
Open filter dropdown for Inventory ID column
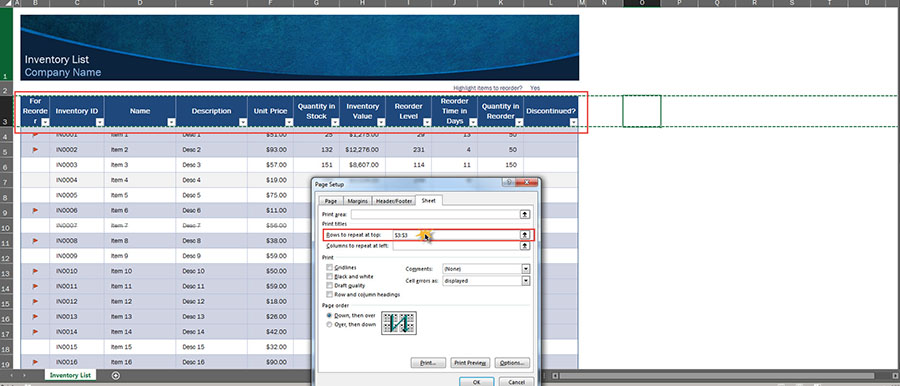[x=100, y=122]
